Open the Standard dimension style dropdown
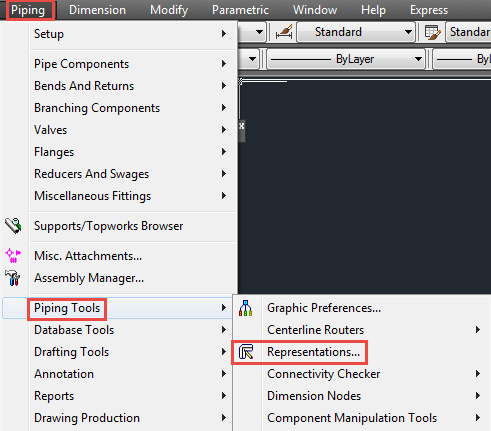 tap(356, 32)
